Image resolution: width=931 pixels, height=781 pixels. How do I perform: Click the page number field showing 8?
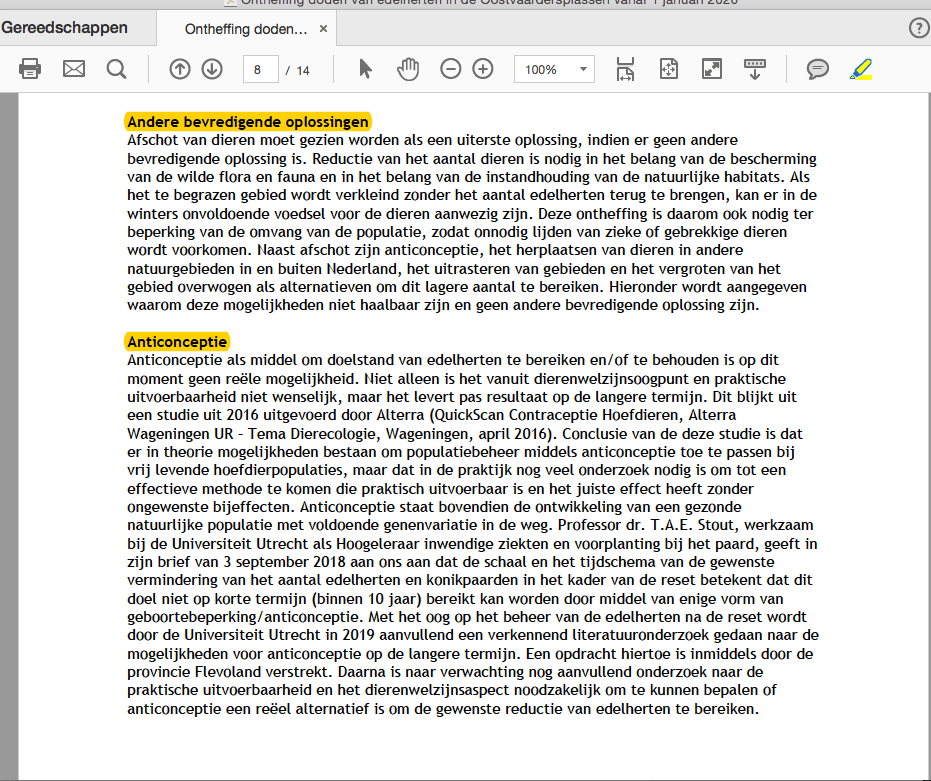point(259,69)
